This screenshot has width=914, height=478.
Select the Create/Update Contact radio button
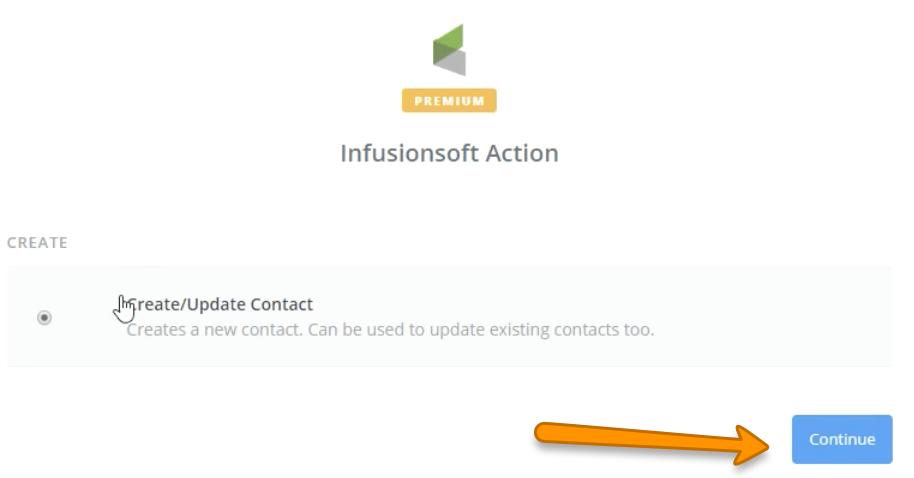[x=44, y=317]
